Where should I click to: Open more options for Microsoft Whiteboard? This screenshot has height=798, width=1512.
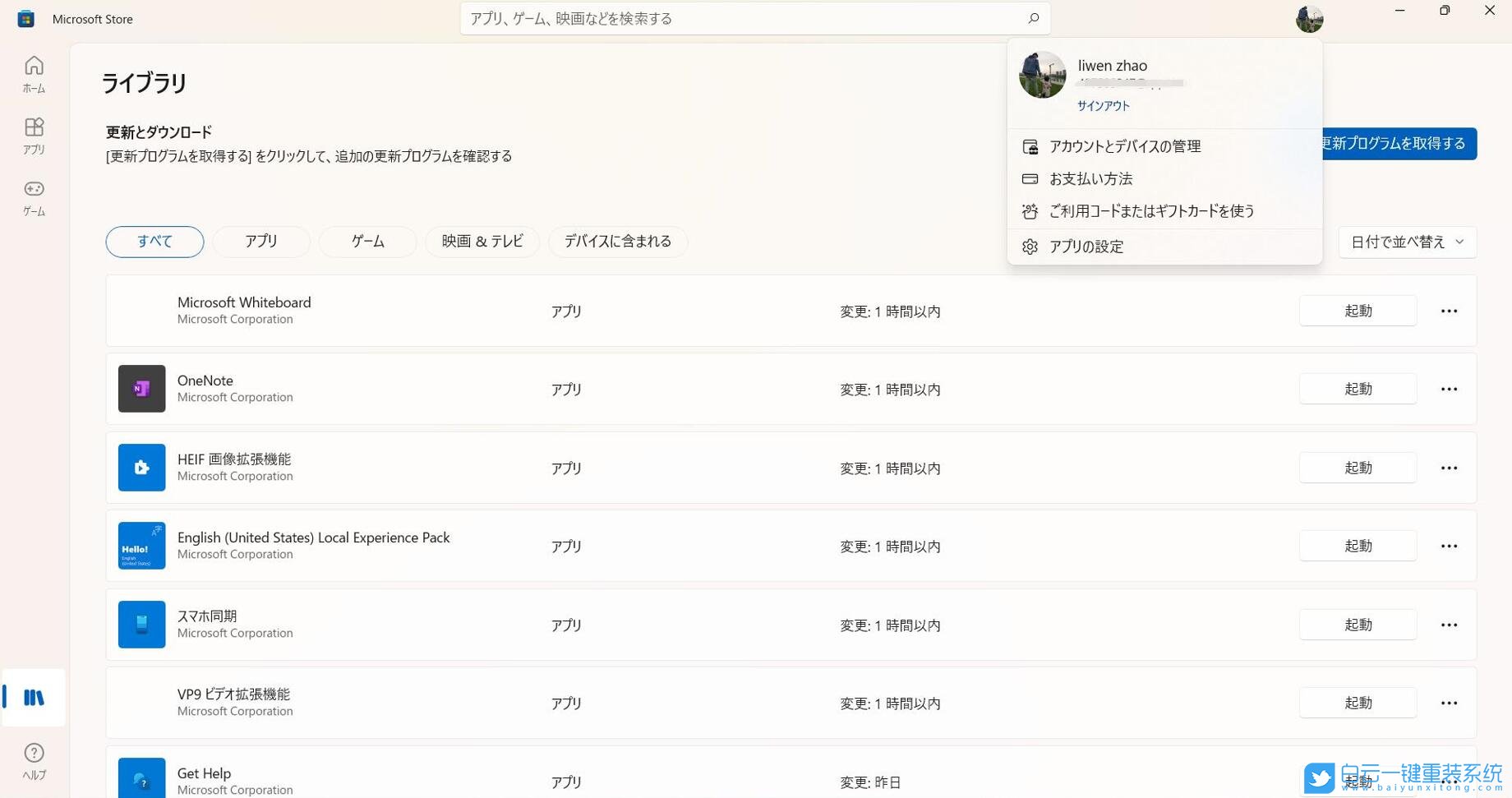click(1449, 311)
